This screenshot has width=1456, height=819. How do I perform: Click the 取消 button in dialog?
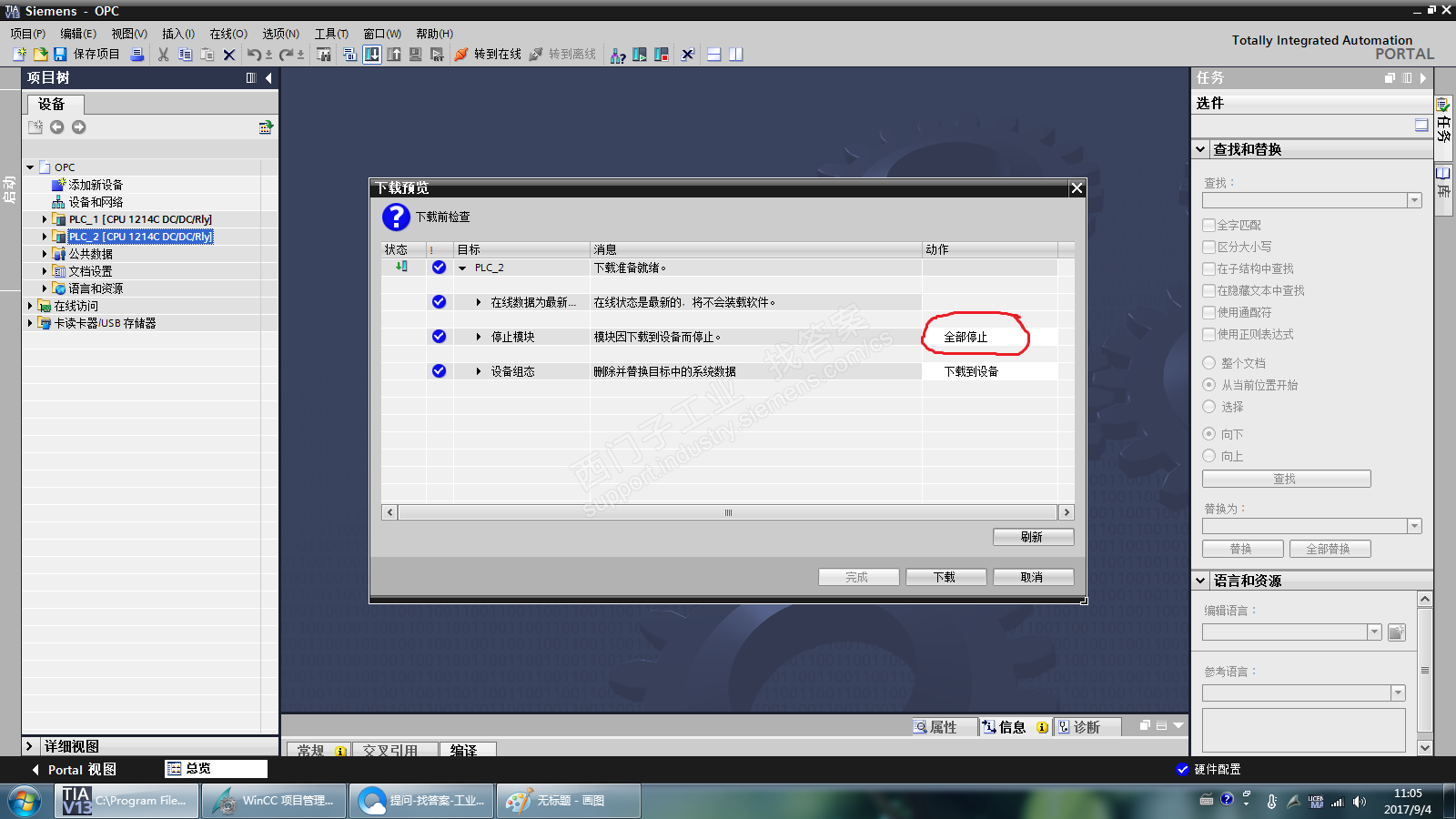click(1033, 577)
